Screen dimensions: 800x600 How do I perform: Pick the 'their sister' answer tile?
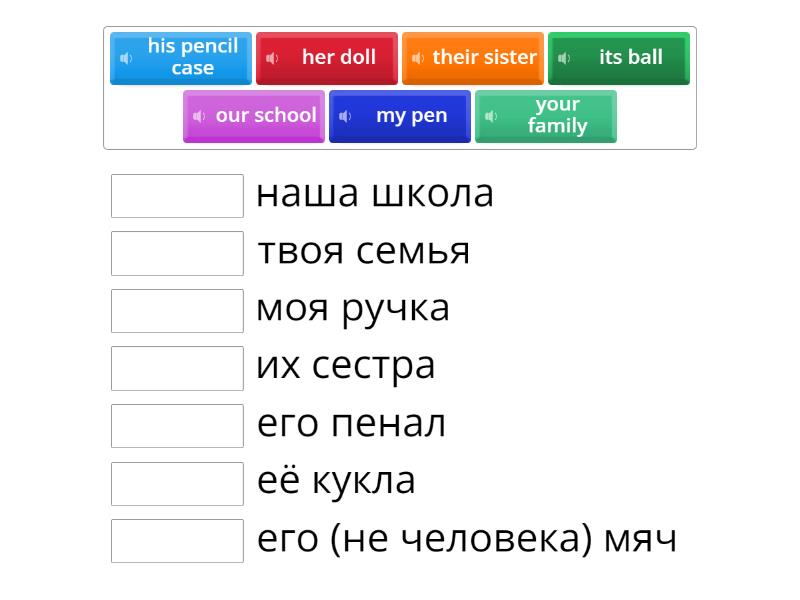point(484,58)
